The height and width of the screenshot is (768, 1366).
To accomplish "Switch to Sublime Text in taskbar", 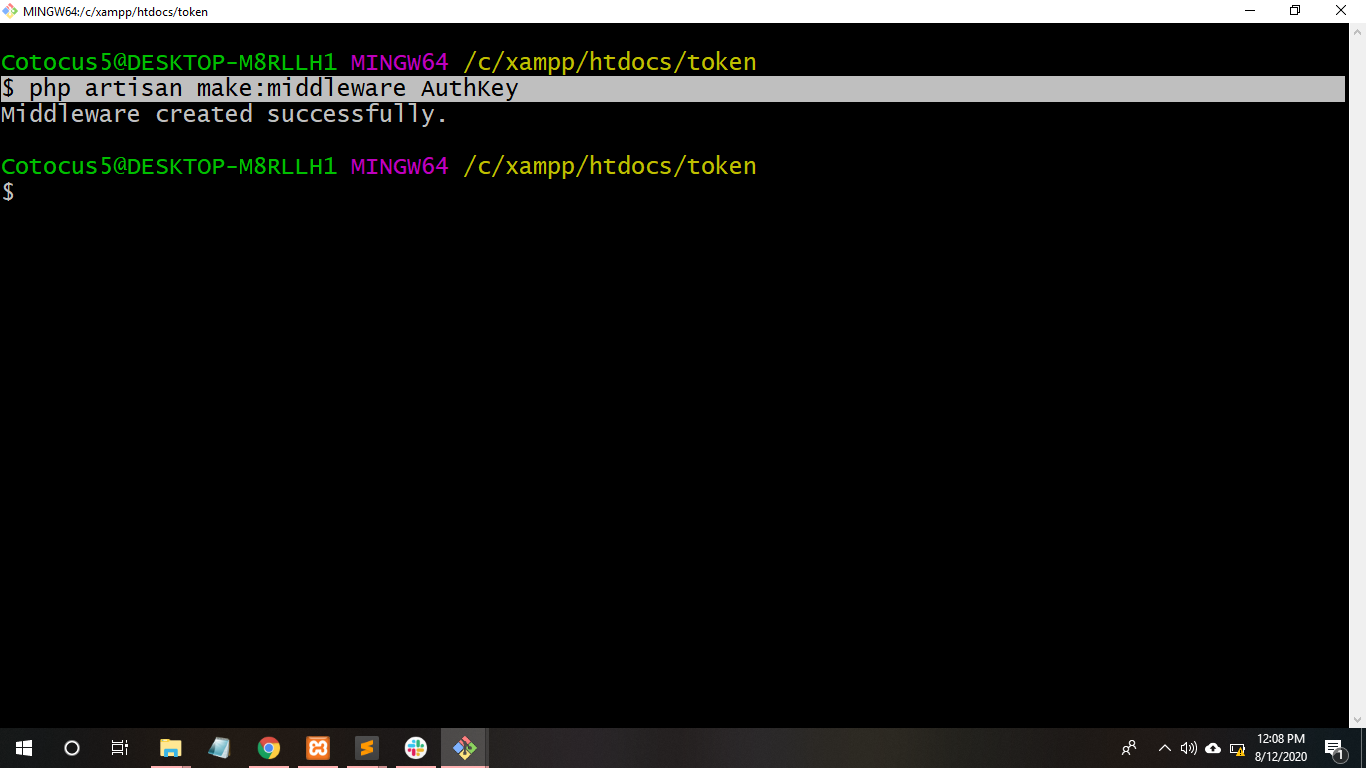I will 366,748.
